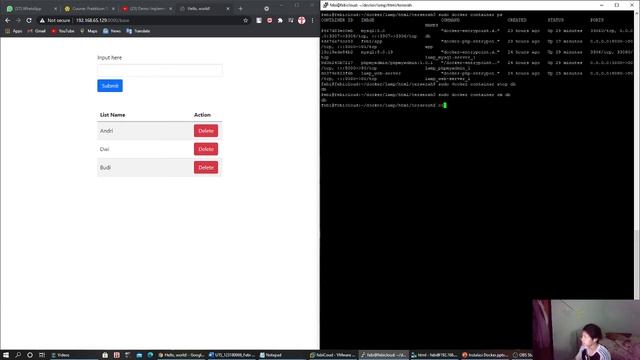Go back in browser history
This screenshot has height=360, width=640.
tap(8, 20)
